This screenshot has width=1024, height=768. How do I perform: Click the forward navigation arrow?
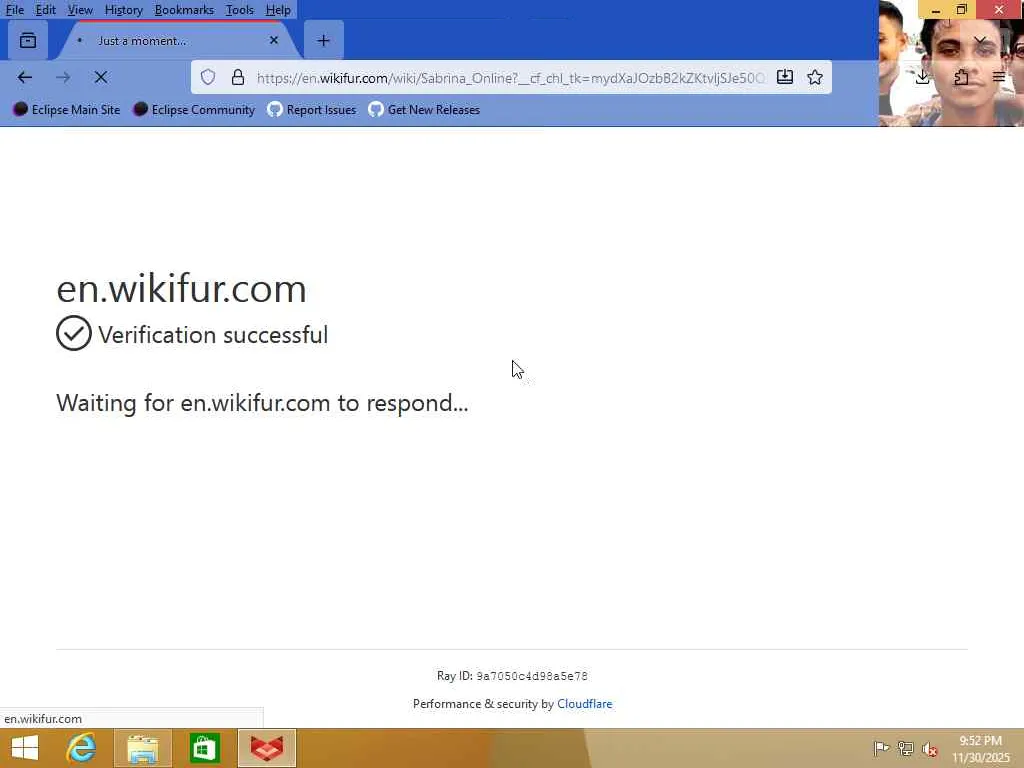pos(63,78)
